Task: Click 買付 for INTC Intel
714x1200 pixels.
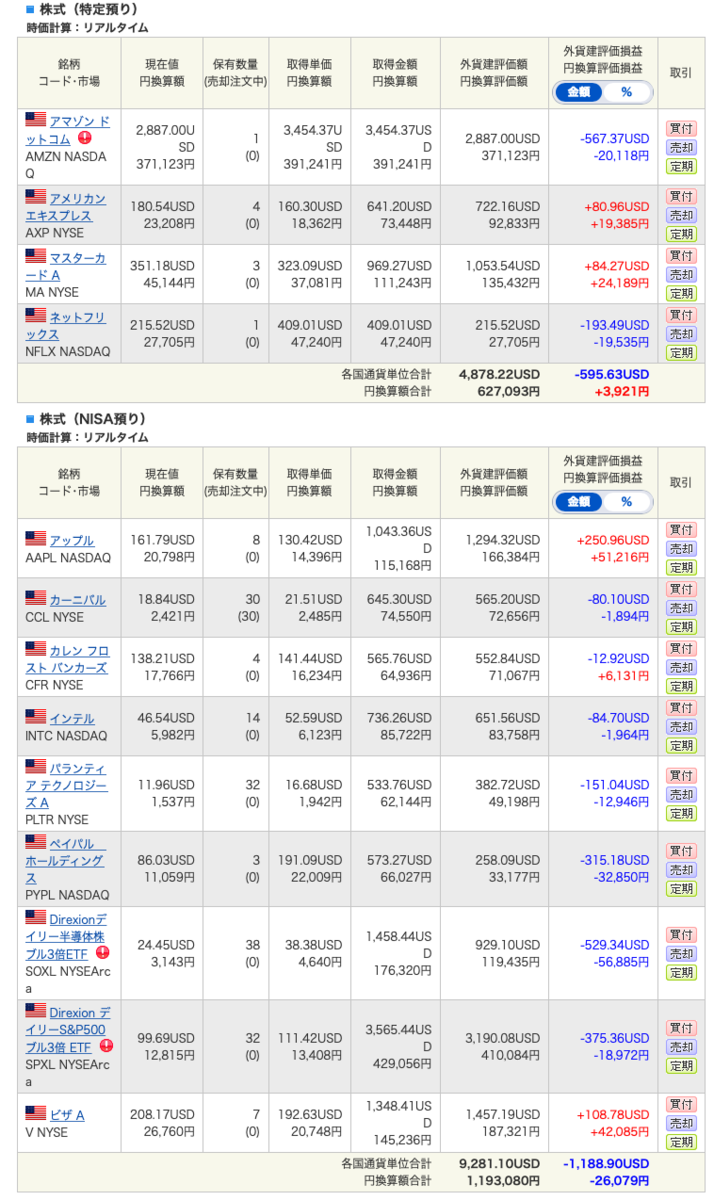Action: coord(681,708)
